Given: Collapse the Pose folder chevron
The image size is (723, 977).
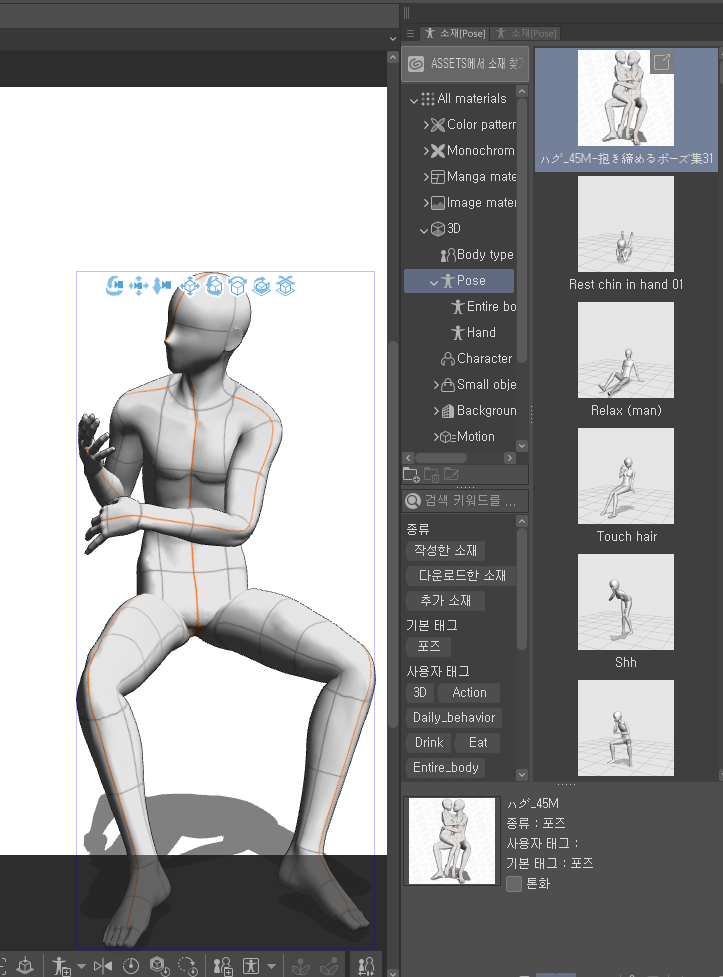Looking at the screenshot, I should 434,282.
